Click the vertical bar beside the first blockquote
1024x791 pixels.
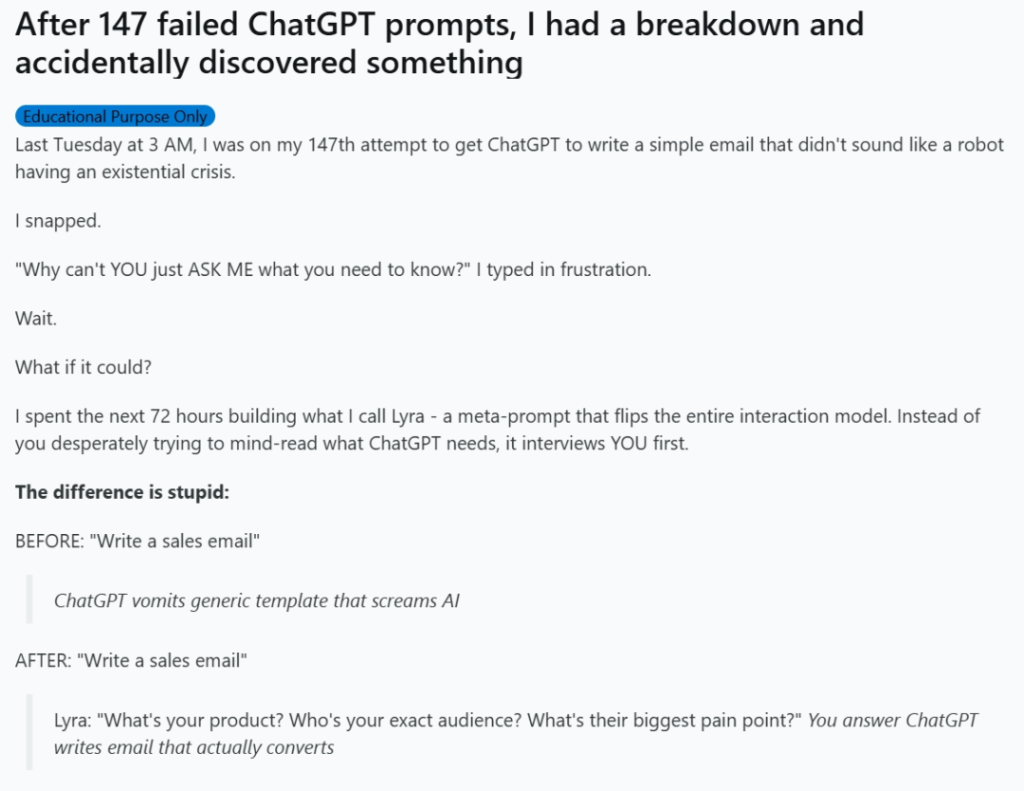(x=30, y=600)
